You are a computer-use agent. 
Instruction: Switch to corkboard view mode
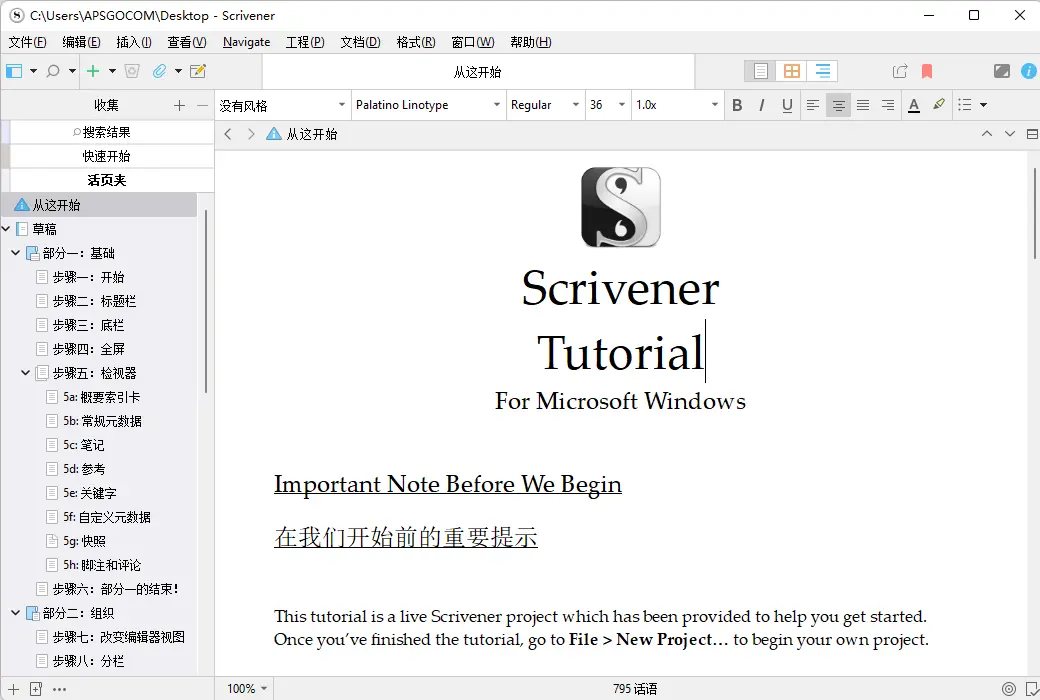pos(791,71)
